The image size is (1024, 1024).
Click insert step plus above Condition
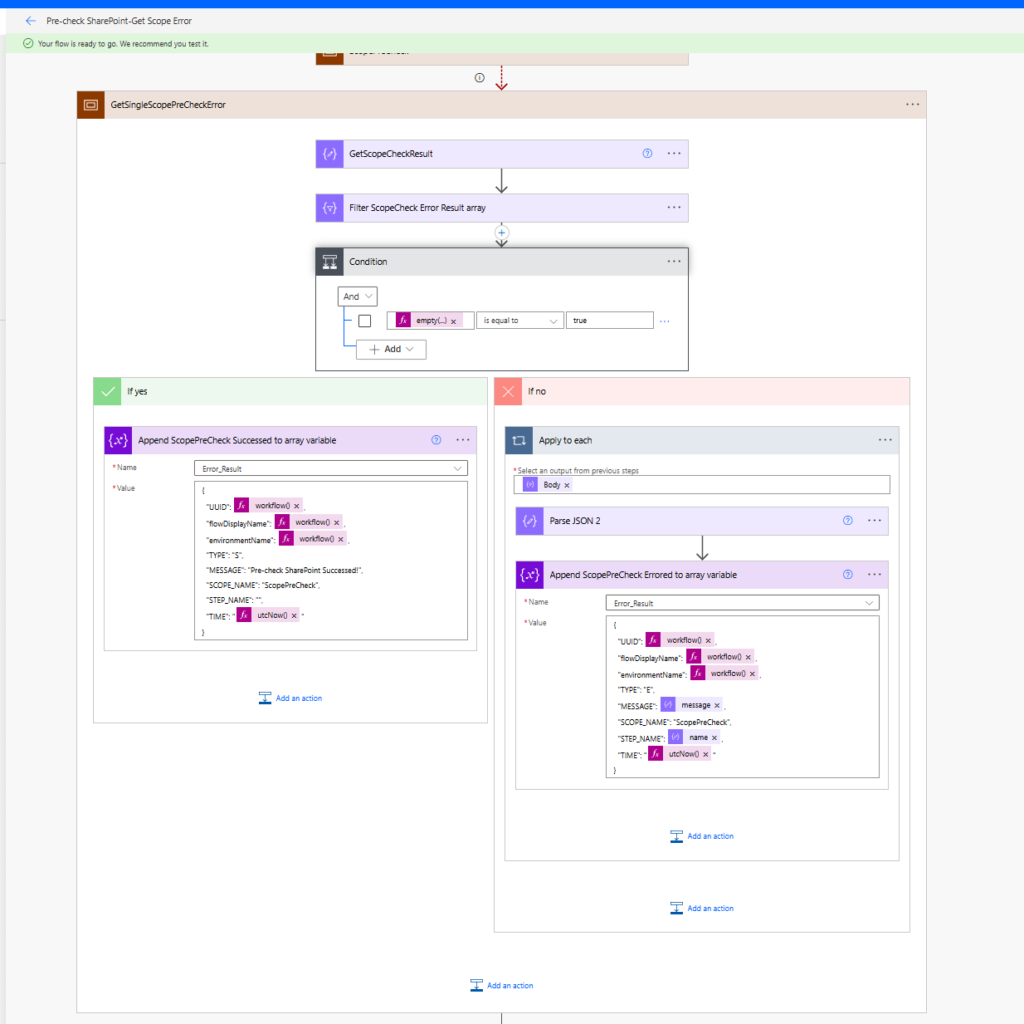(x=502, y=232)
